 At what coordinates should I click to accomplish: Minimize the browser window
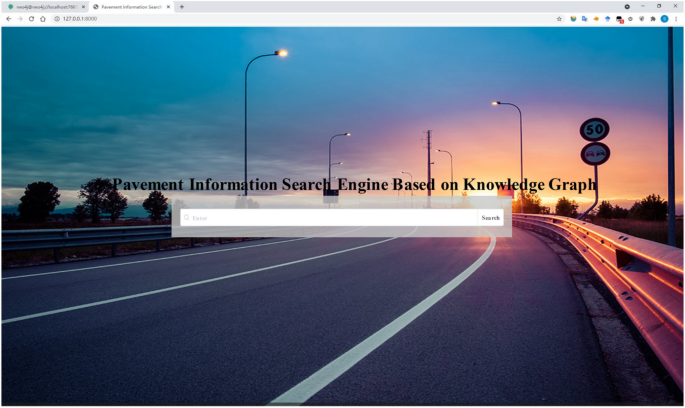pyautogui.click(x=642, y=6)
